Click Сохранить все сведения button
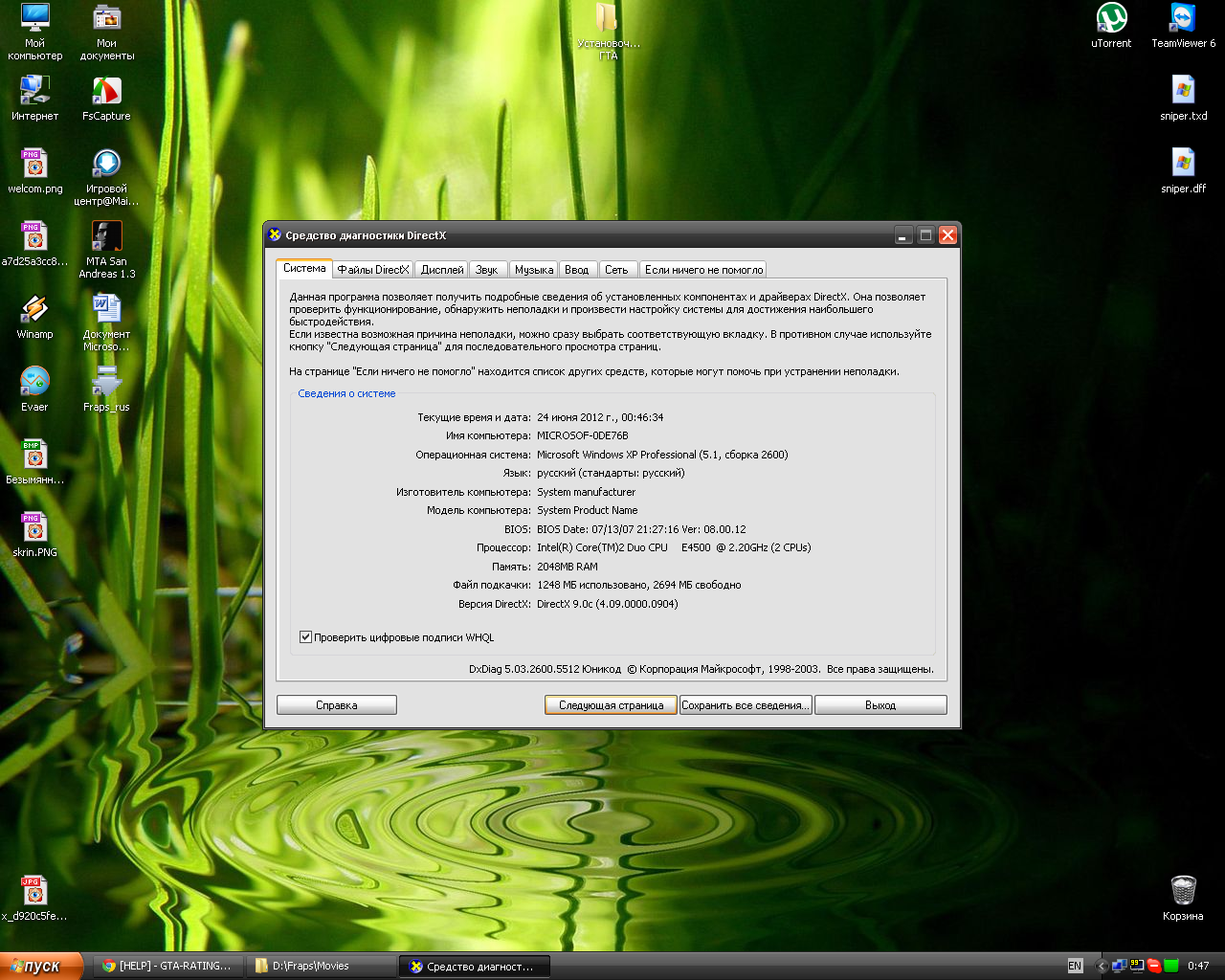Image resolution: width=1225 pixels, height=980 pixels. [746, 705]
